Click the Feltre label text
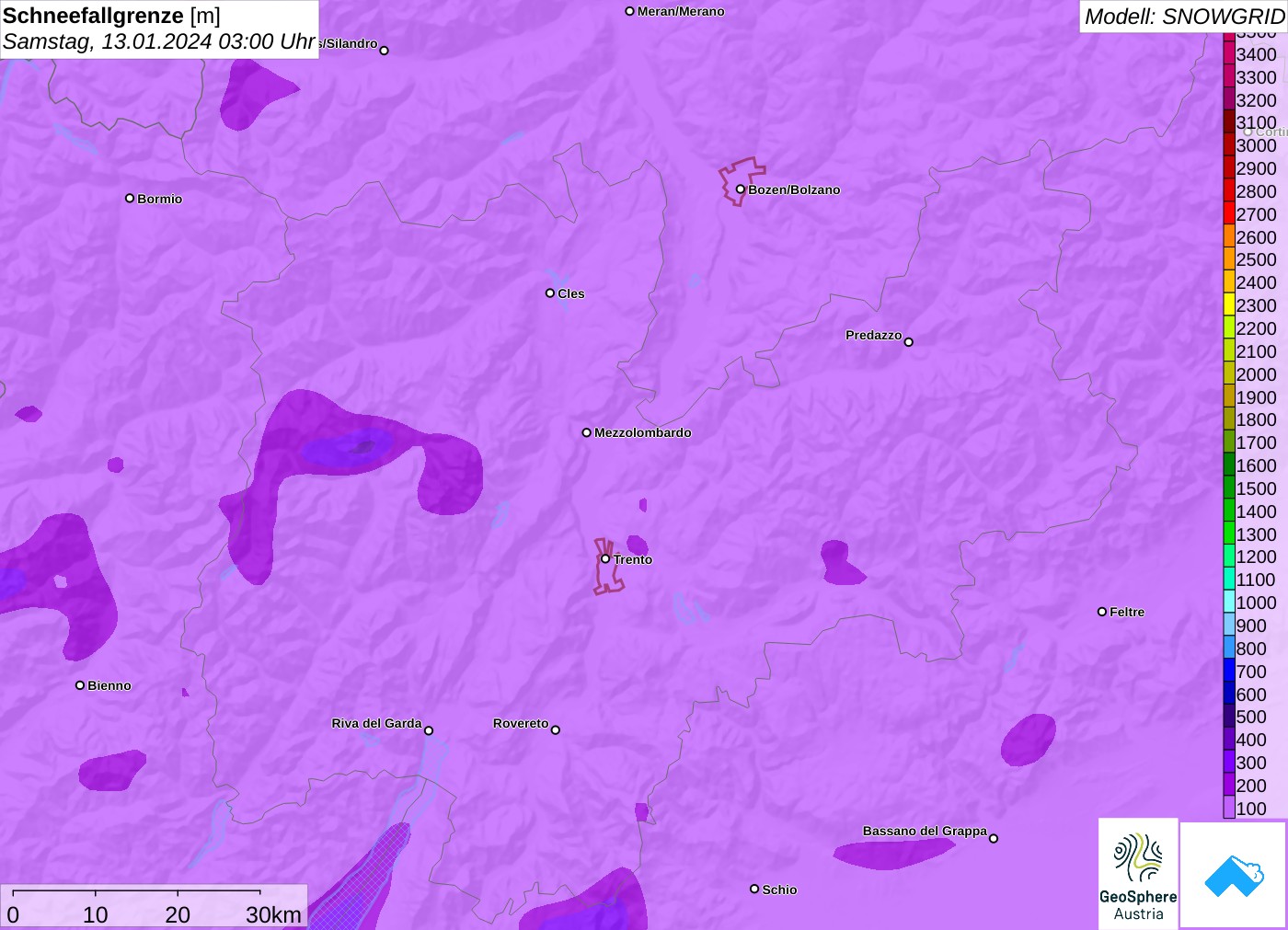Image resolution: width=1288 pixels, height=930 pixels. (1127, 612)
